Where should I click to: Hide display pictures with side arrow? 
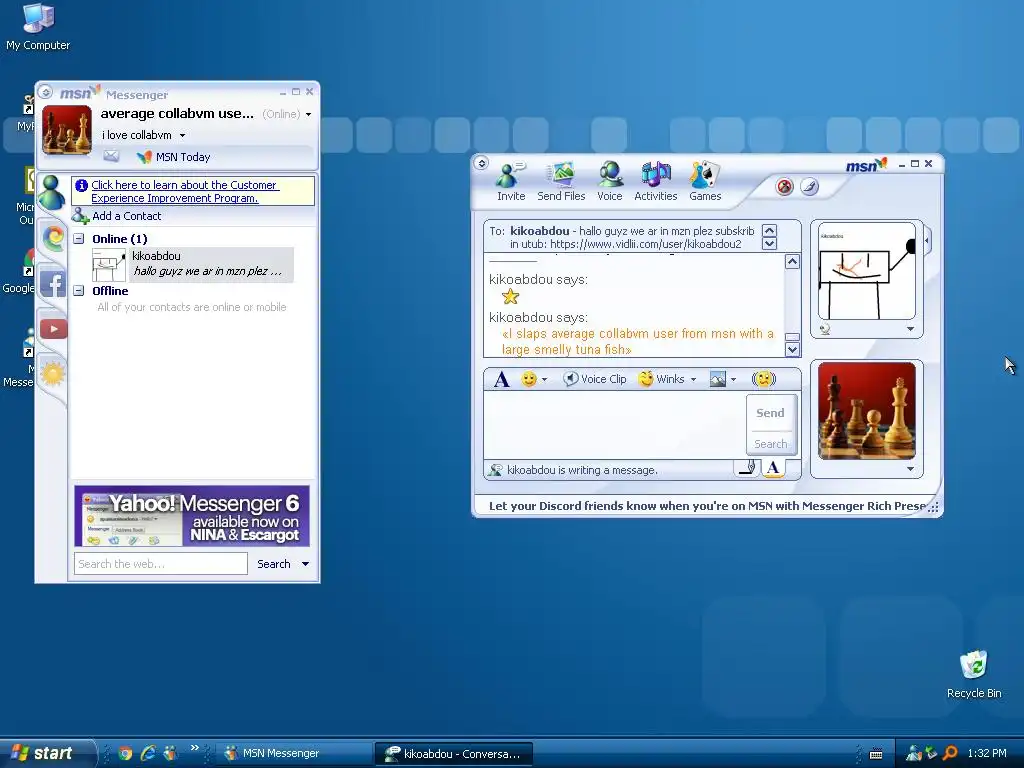pyautogui.click(x=927, y=240)
